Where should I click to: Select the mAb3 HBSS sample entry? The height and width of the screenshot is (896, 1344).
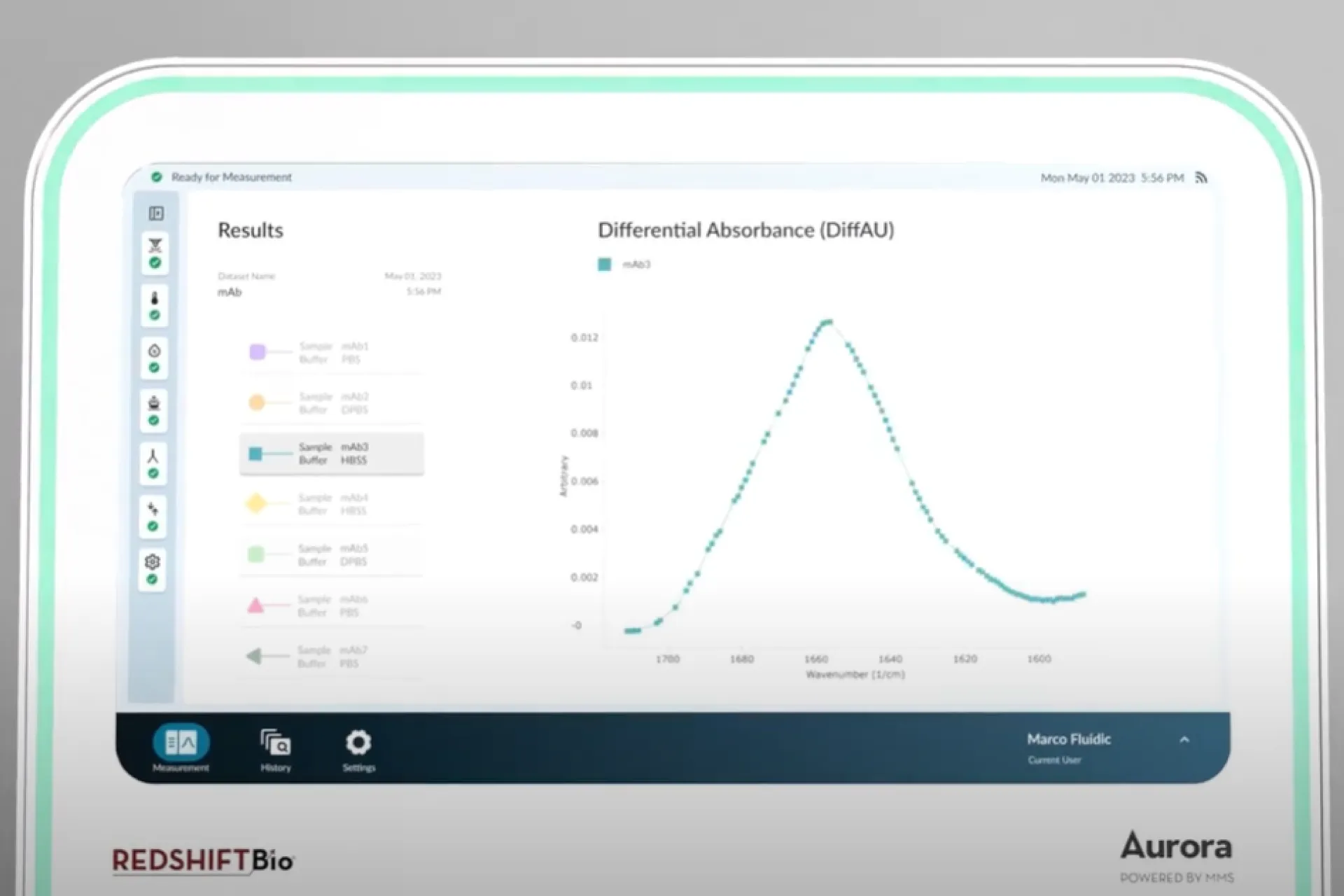point(332,454)
